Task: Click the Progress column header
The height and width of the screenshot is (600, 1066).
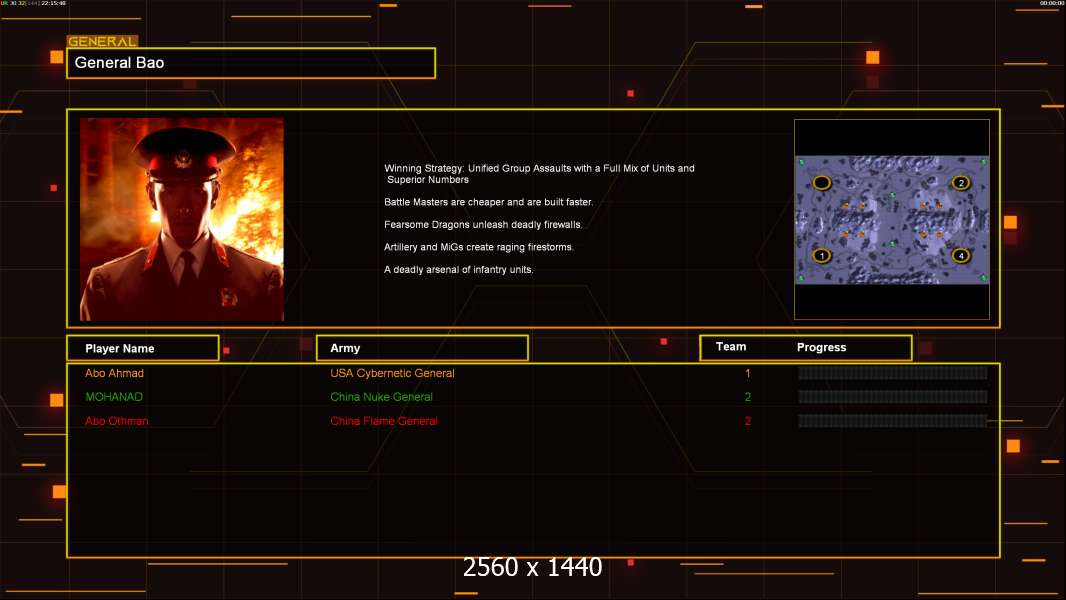Action: [x=821, y=347]
